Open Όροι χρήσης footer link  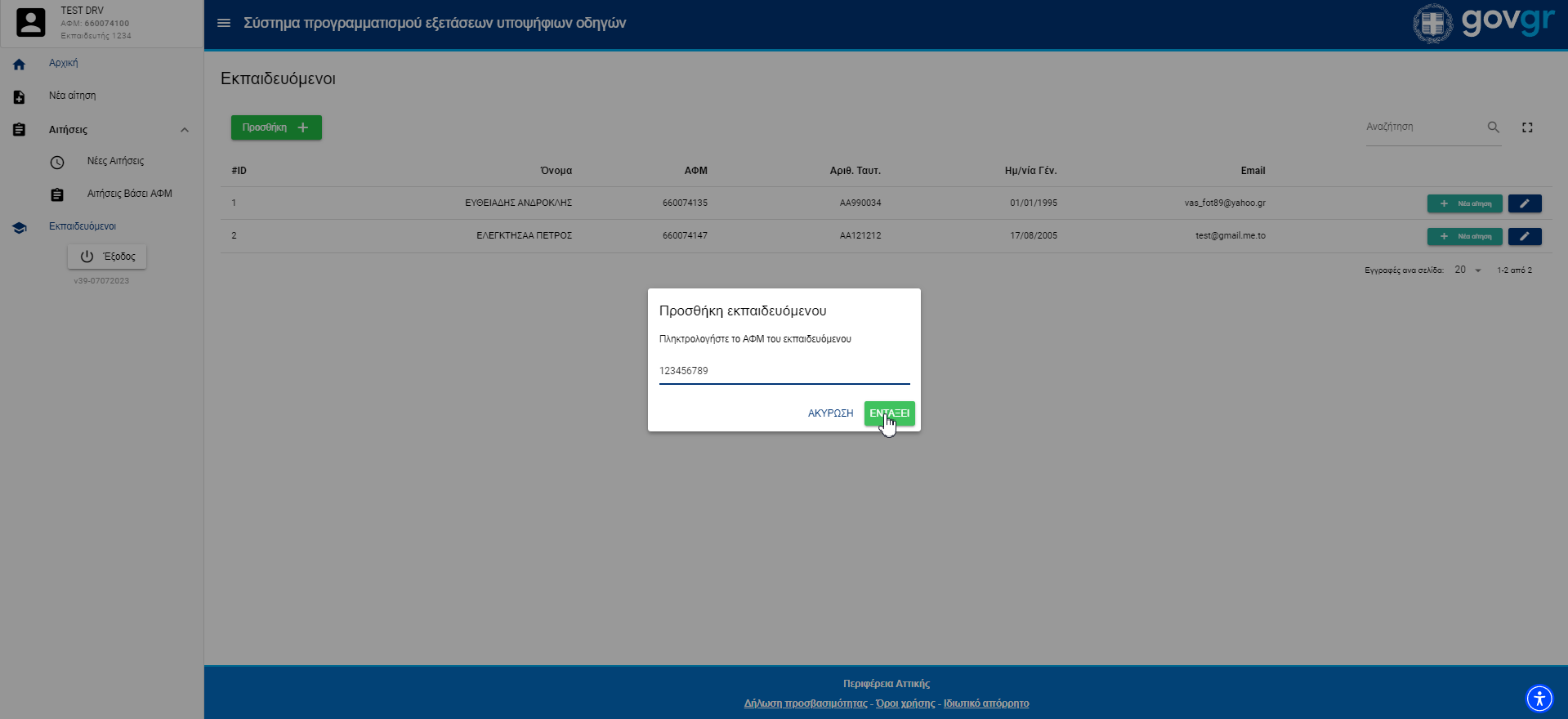tap(905, 703)
